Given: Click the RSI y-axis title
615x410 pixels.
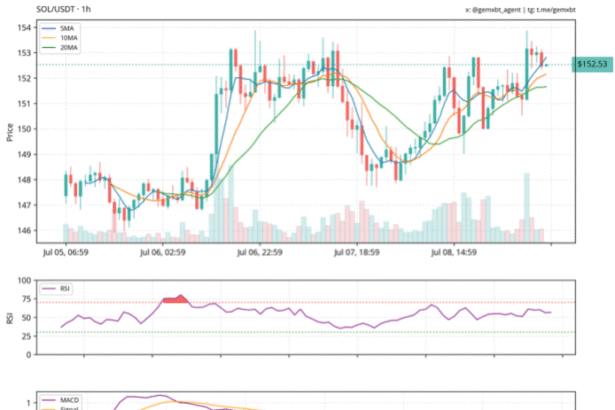Looking at the screenshot, I should pos(9,317).
